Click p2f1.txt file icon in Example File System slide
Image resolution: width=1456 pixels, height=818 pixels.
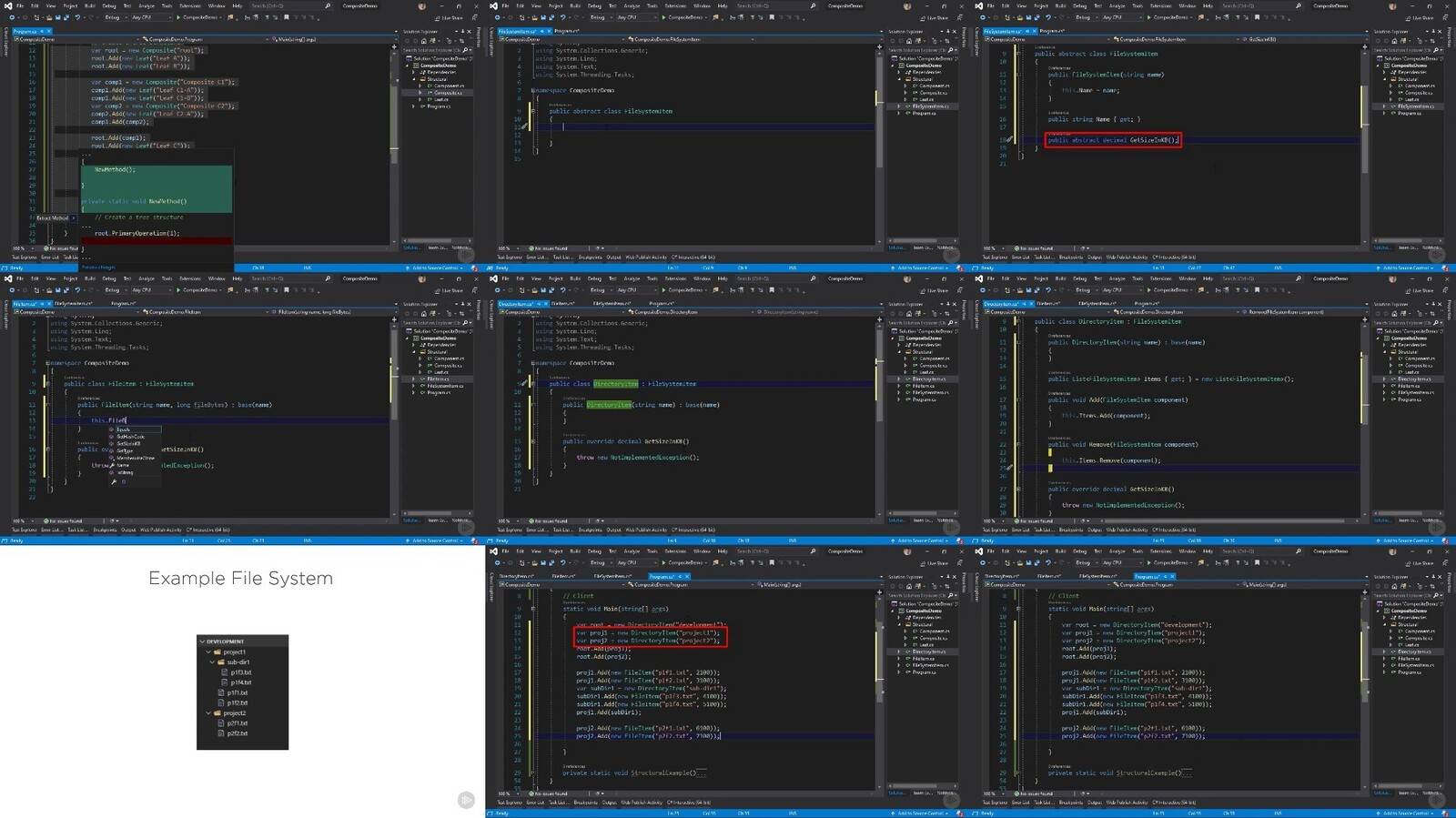point(221,723)
